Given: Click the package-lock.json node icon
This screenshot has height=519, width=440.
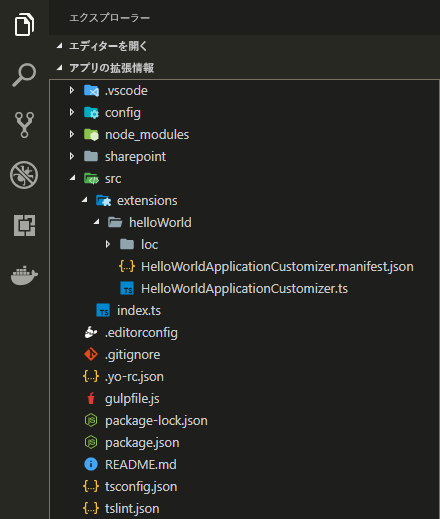Looking at the screenshot, I should point(91,420).
